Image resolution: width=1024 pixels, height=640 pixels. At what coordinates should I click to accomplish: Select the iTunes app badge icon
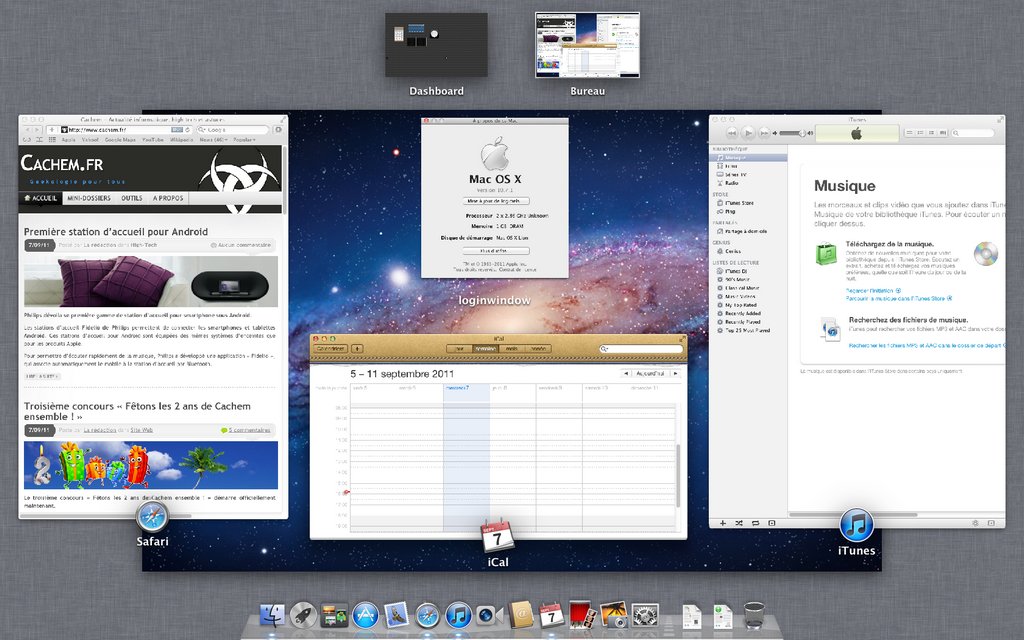pos(856,525)
